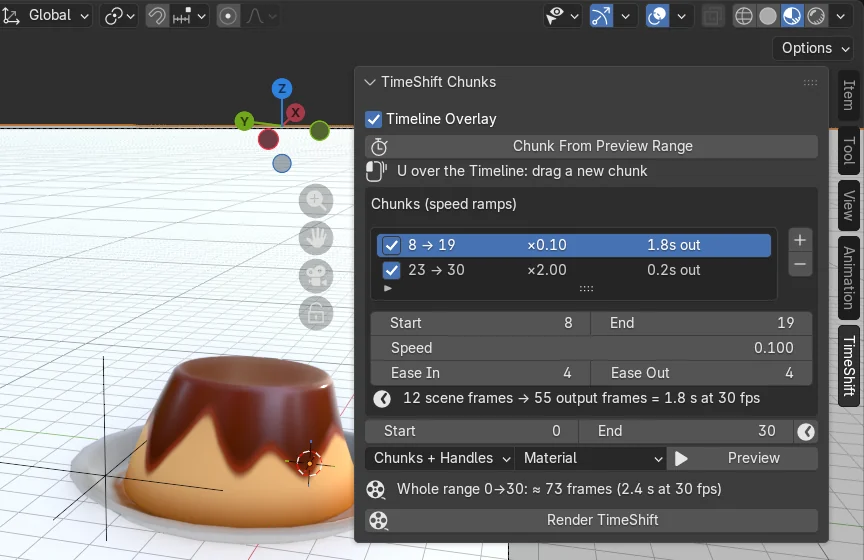This screenshot has width=864, height=560.
Task: Click the Render TimeShift button
Action: pos(591,520)
